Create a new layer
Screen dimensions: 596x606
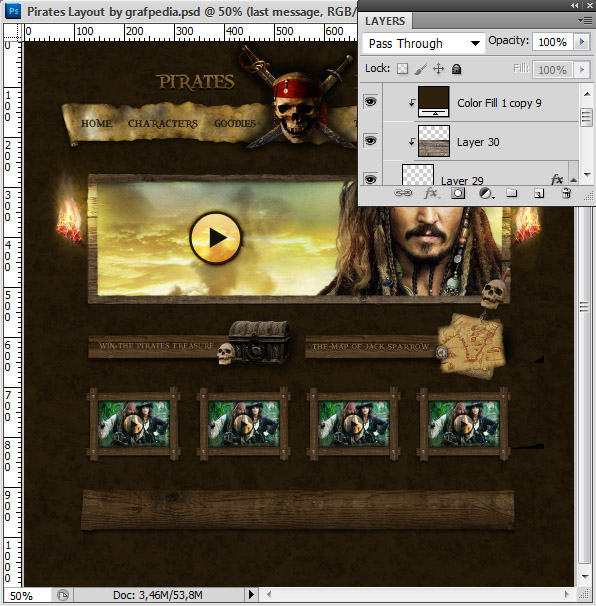pos(539,193)
